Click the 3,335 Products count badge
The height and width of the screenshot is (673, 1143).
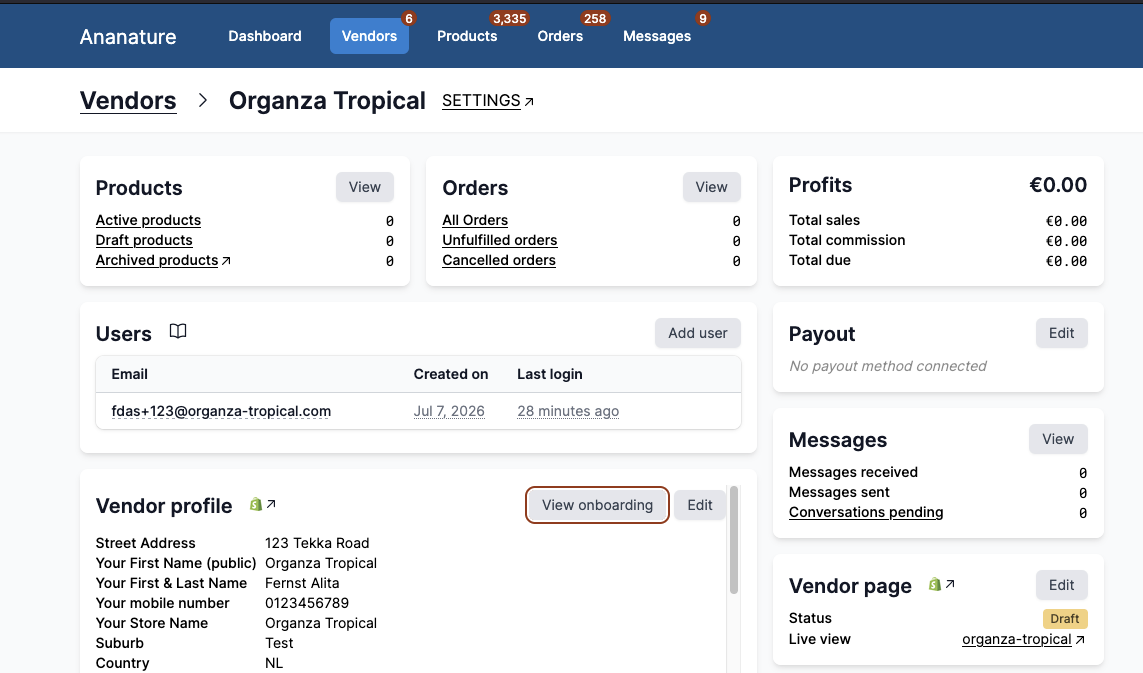tap(509, 18)
